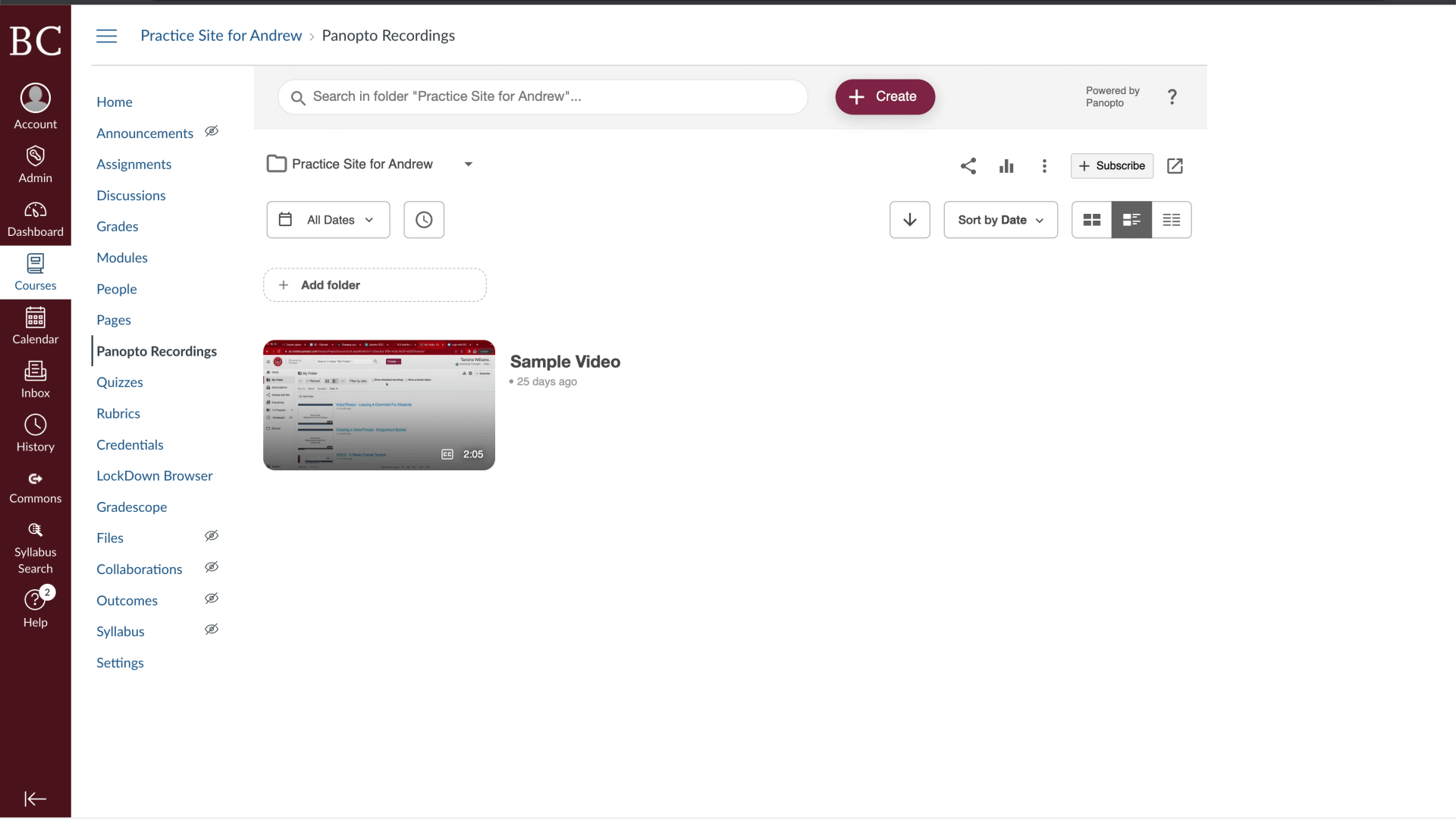Screen dimensions: 1456x819
Task: Open the Sample Video thumbnail
Action: pyautogui.click(x=378, y=405)
